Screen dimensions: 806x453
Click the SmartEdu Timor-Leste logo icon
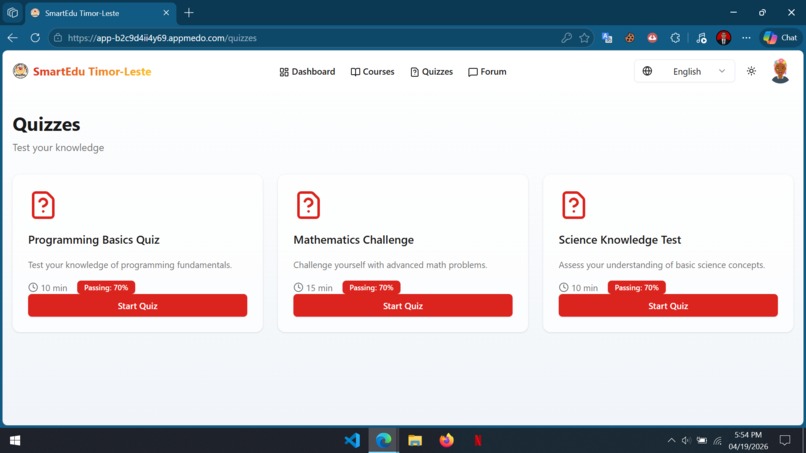21,71
